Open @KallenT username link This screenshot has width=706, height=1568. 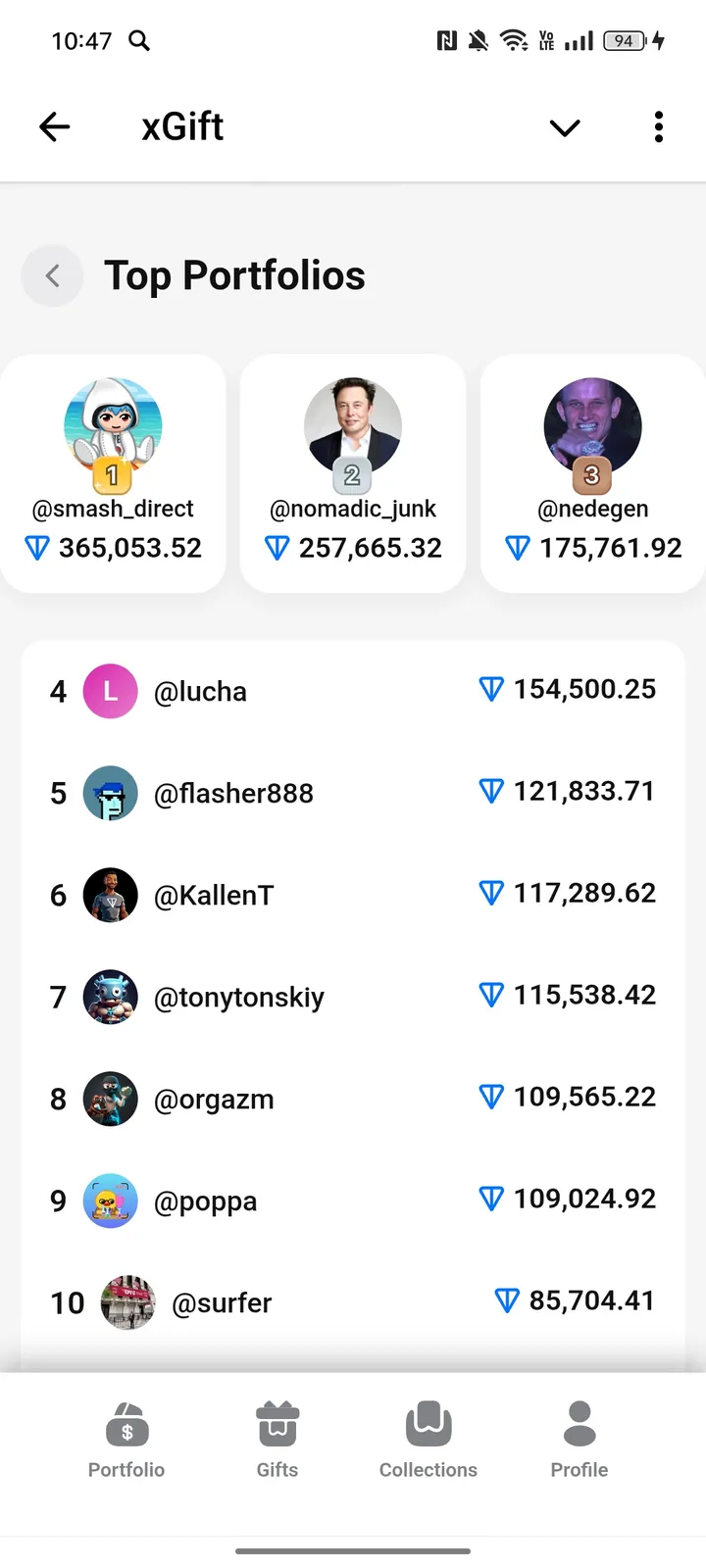(x=214, y=896)
